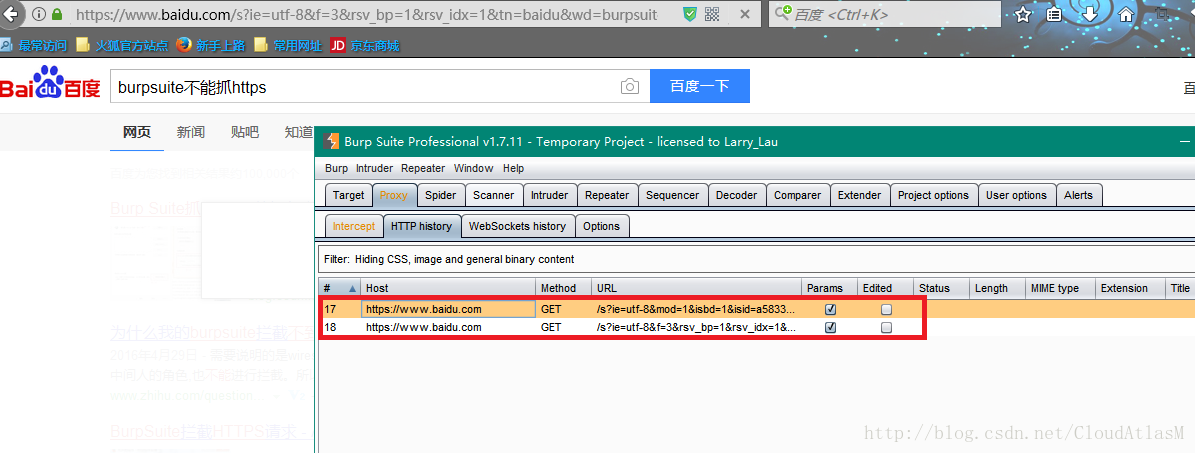Image resolution: width=1195 pixels, height=453 pixels.
Task: Select the 贴吧 Baidu tab
Action: [245, 132]
